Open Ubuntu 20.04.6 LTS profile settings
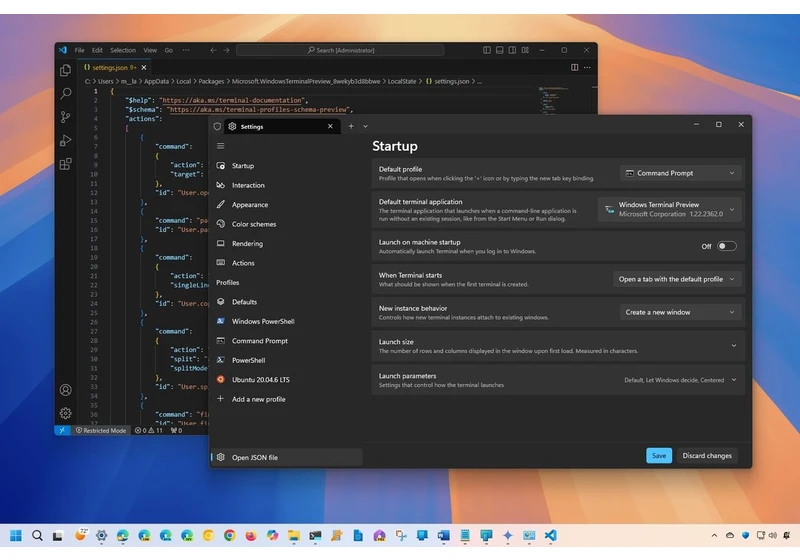Image resolution: width=800 pixels, height=560 pixels. click(x=287, y=379)
